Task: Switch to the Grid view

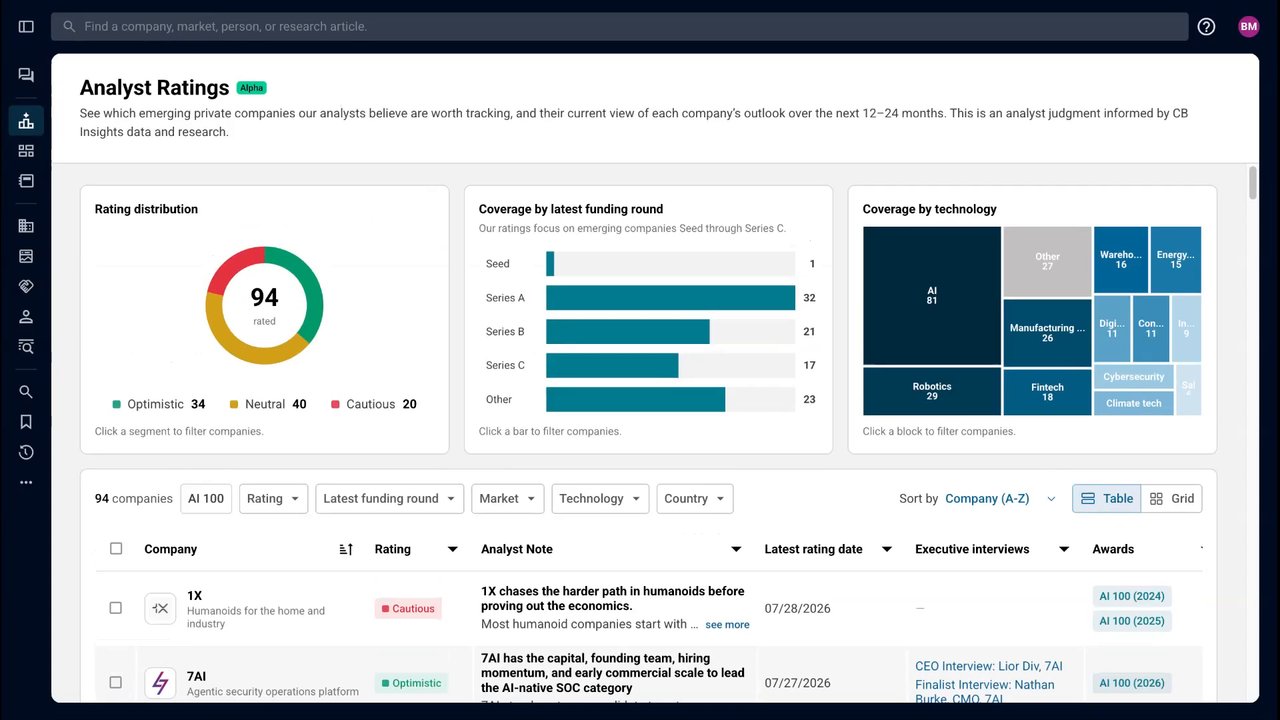Action: point(1172,499)
